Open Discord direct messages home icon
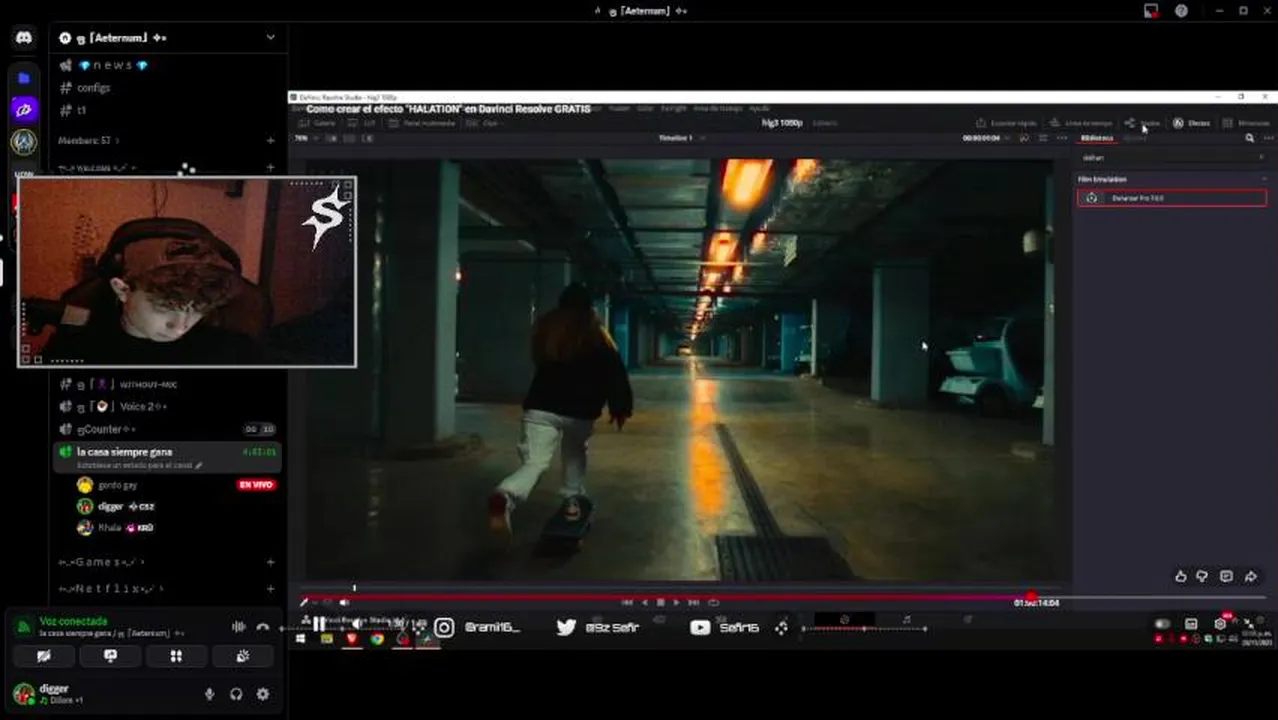Screen dimensions: 1278x720 click(x=24, y=38)
